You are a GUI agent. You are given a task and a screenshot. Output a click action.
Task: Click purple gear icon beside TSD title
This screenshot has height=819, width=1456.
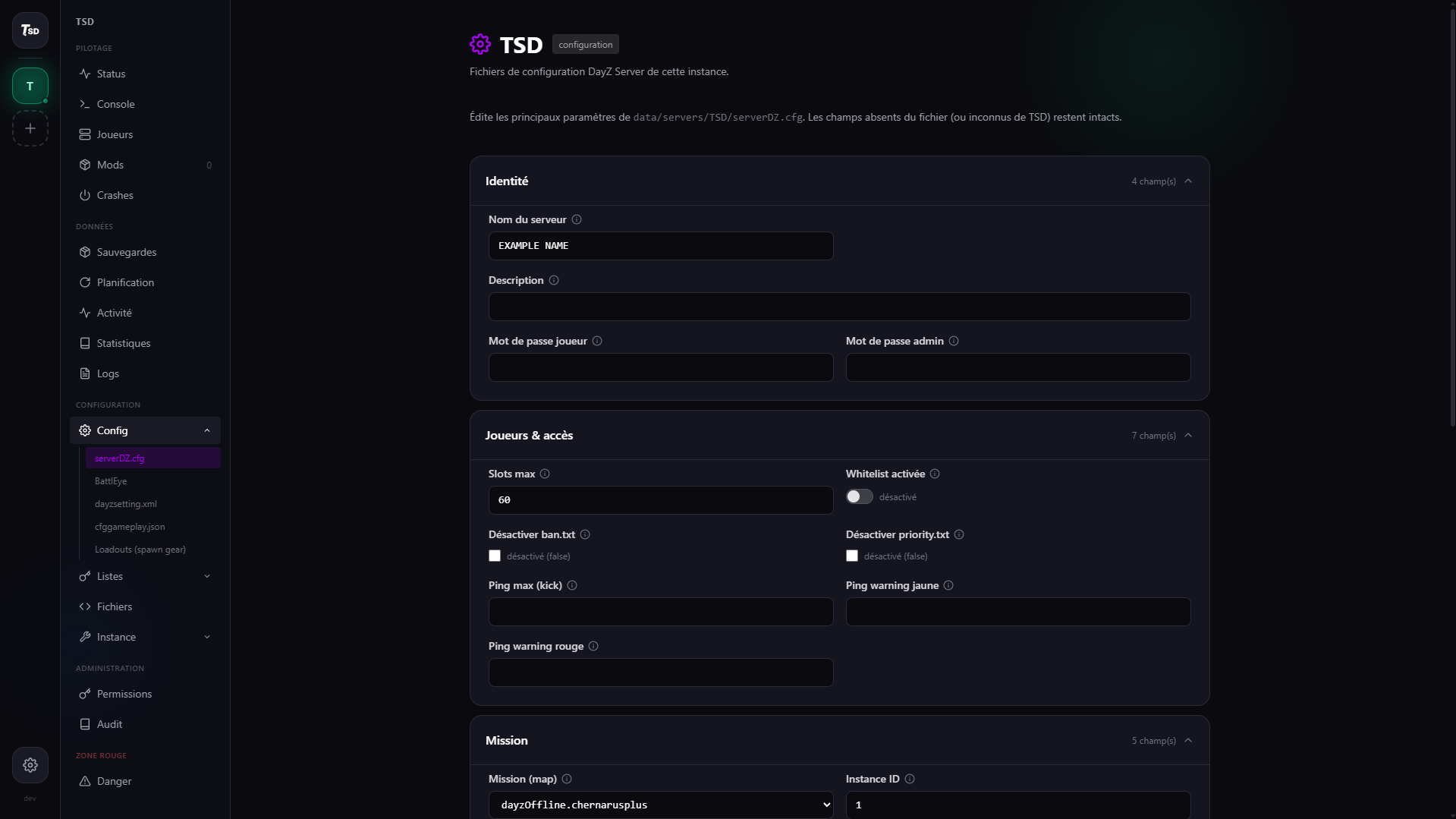480,44
